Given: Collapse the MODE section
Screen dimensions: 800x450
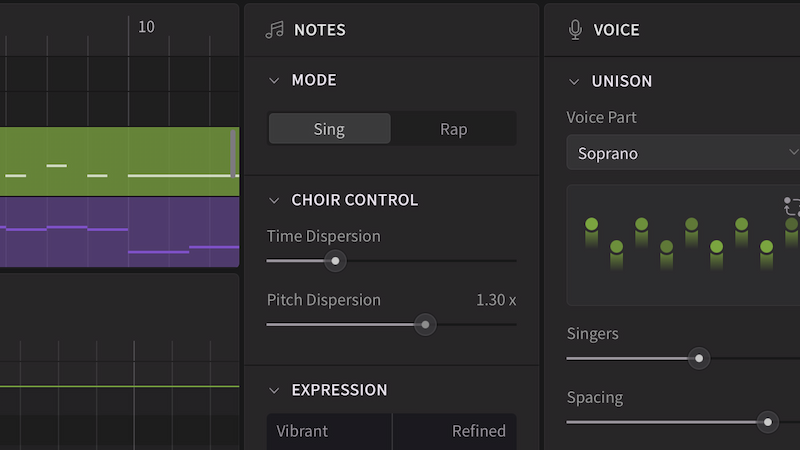Looking at the screenshot, I should 274,80.
